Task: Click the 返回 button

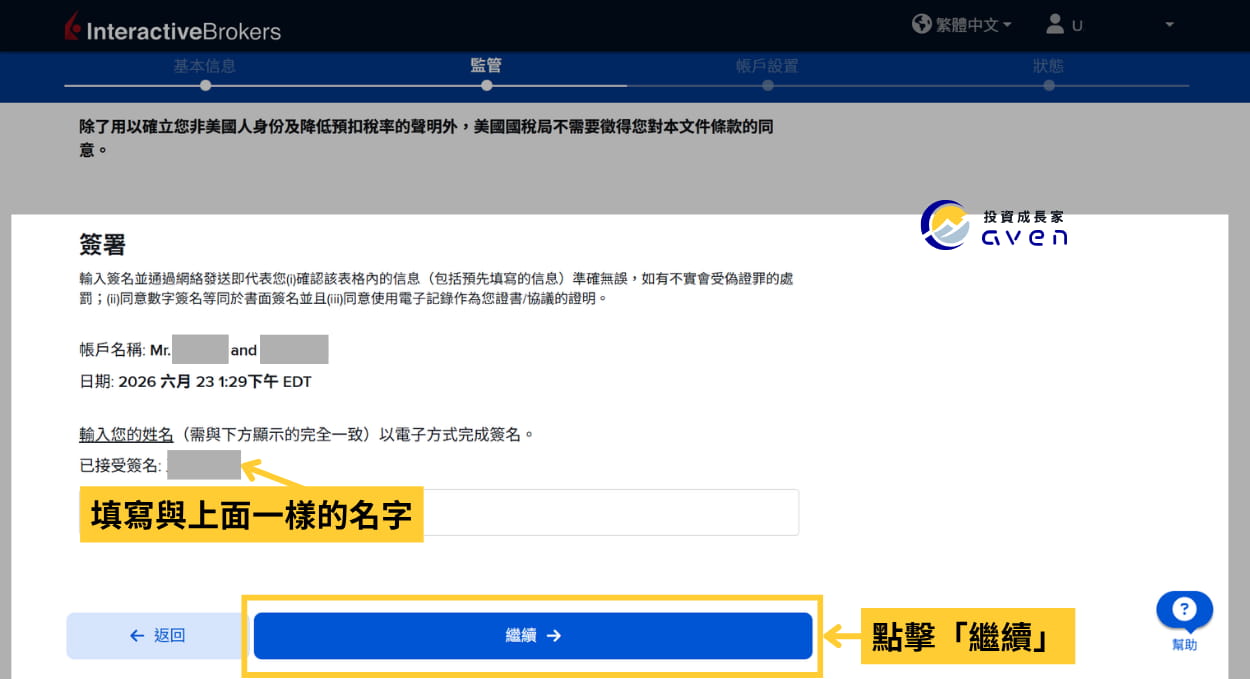Action: [x=157, y=636]
